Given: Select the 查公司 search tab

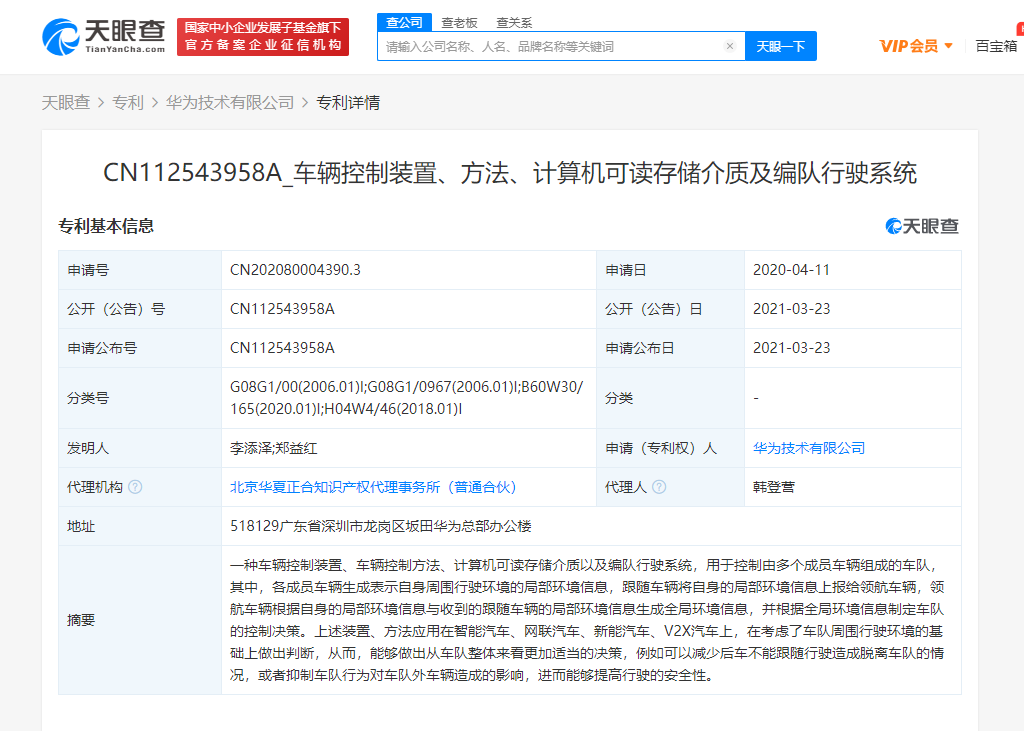Looking at the screenshot, I should point(404,22).
